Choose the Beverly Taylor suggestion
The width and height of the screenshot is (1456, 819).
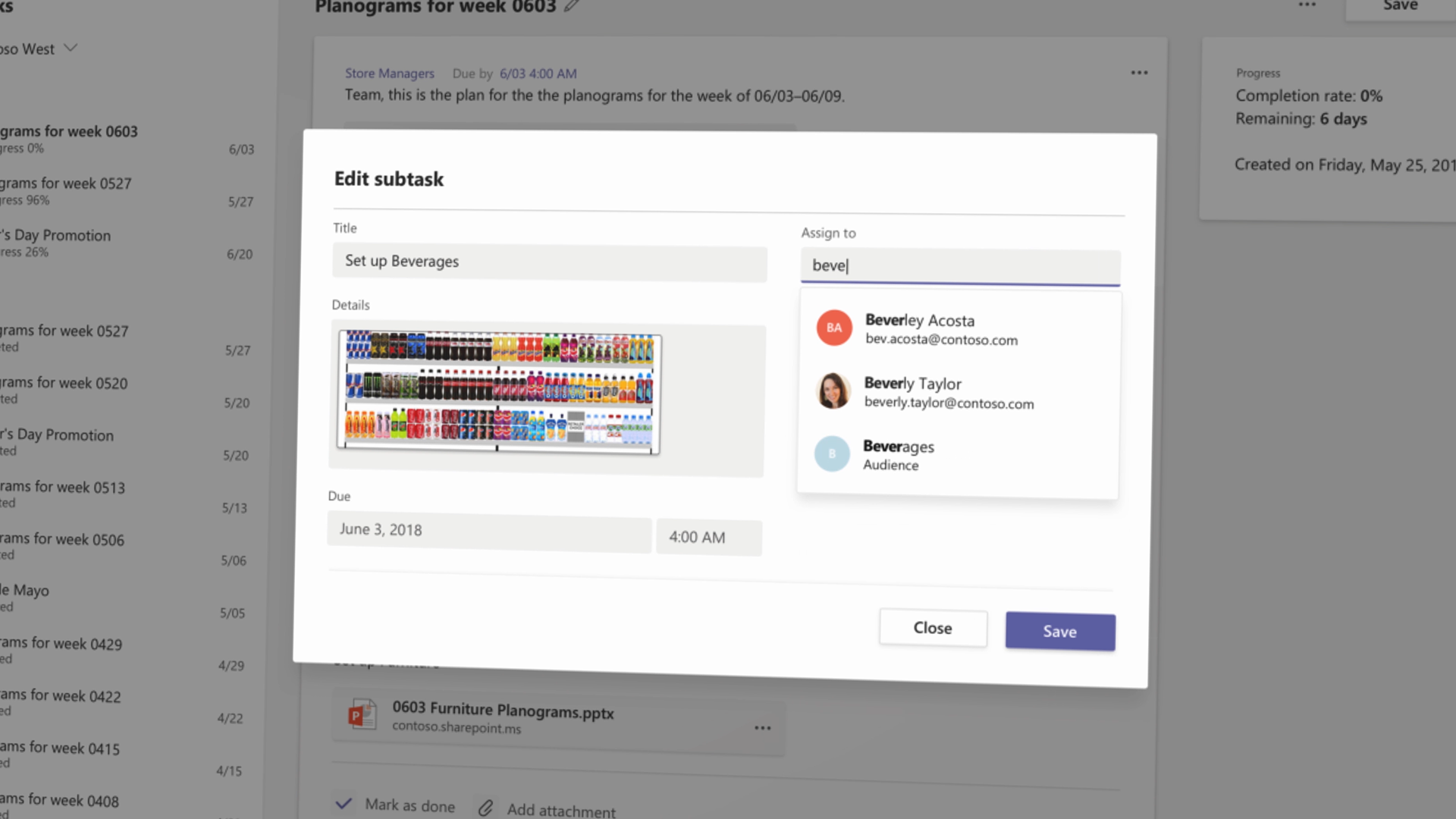click(958, 392)
